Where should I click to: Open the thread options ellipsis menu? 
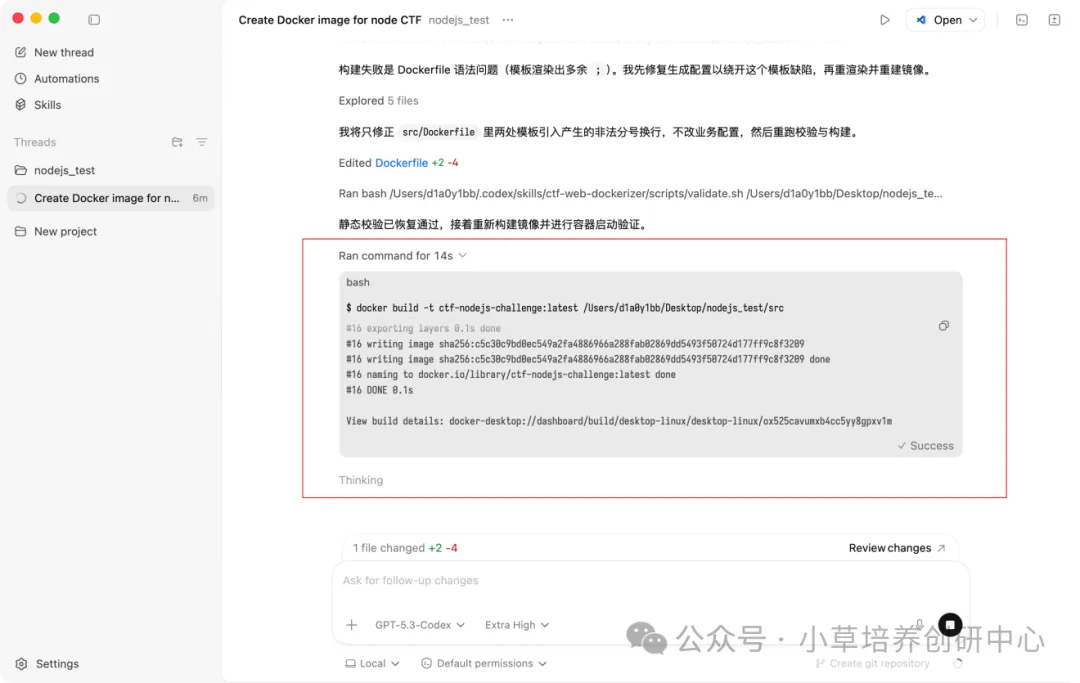click(x=508, y=20)
